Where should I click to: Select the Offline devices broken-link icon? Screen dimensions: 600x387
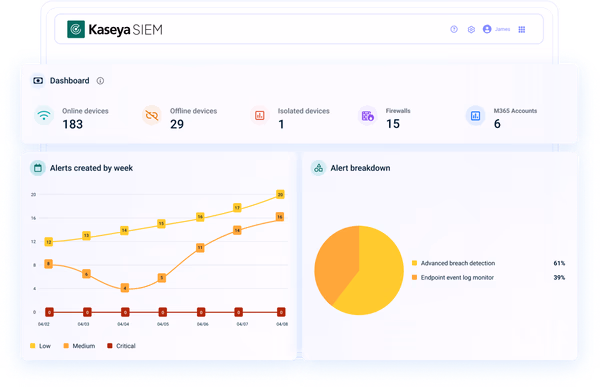point(152,115)
